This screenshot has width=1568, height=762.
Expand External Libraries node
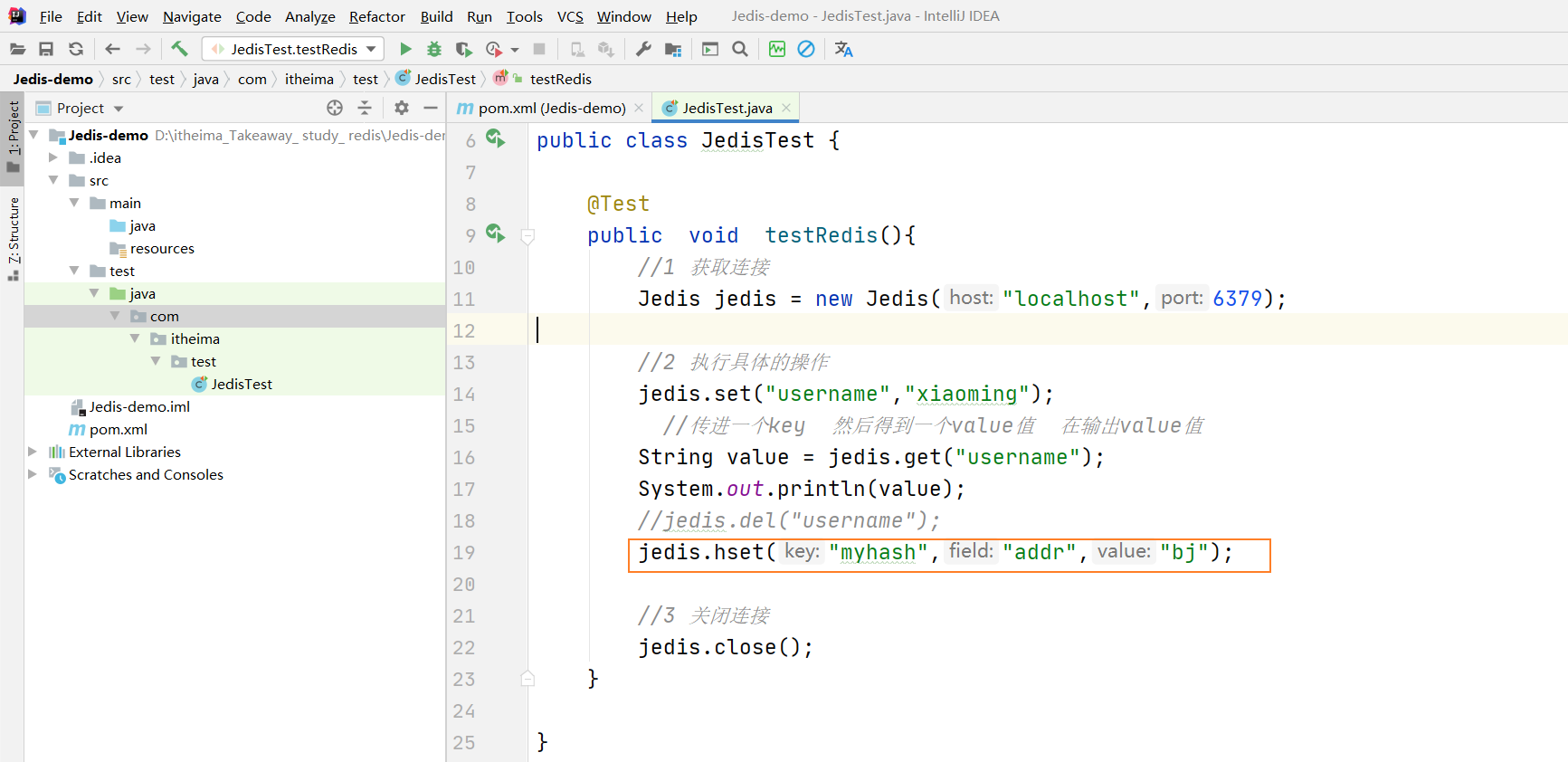point(33,452)
